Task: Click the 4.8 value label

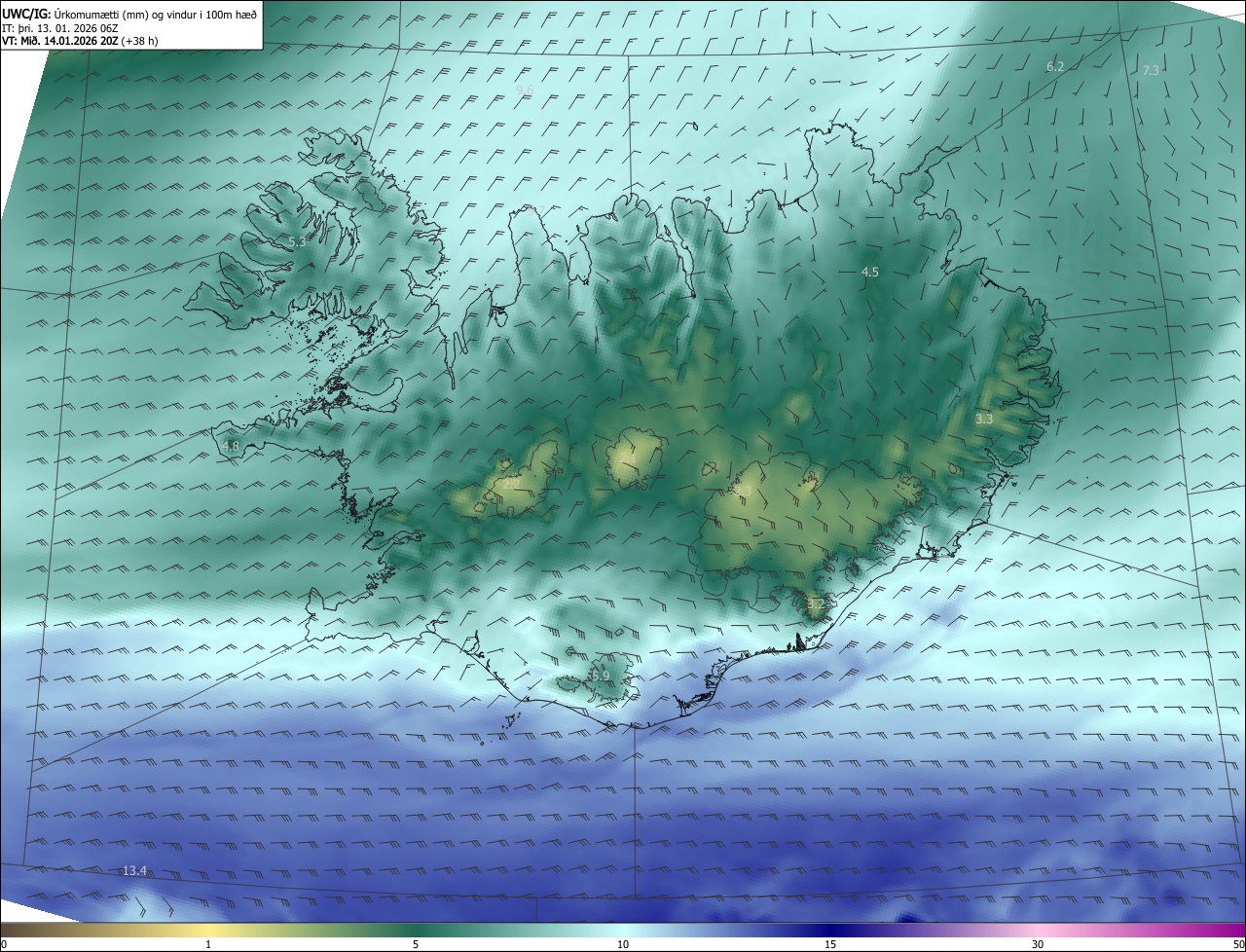Action: [231, 446]
